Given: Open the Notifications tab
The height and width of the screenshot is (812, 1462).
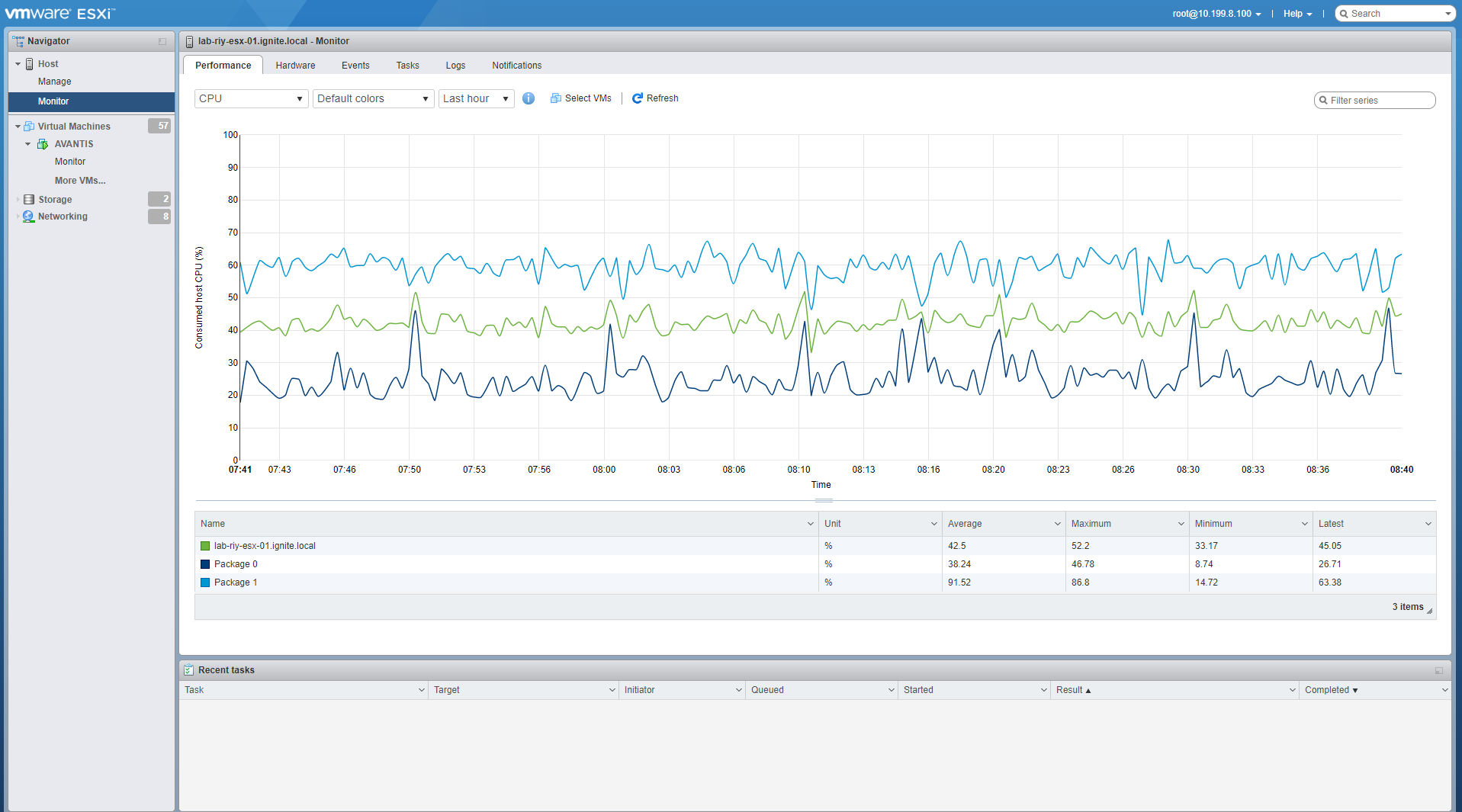Looking at the screenshot, I should coord(516,65).
